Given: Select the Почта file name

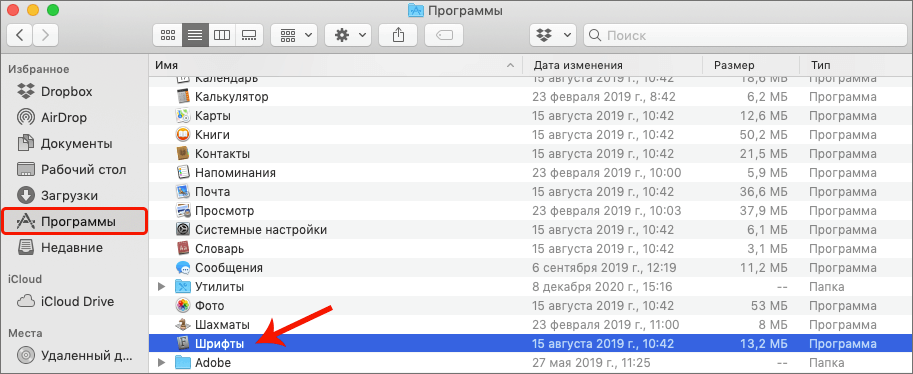Looking at the screenshot, I should coord(213,192).
